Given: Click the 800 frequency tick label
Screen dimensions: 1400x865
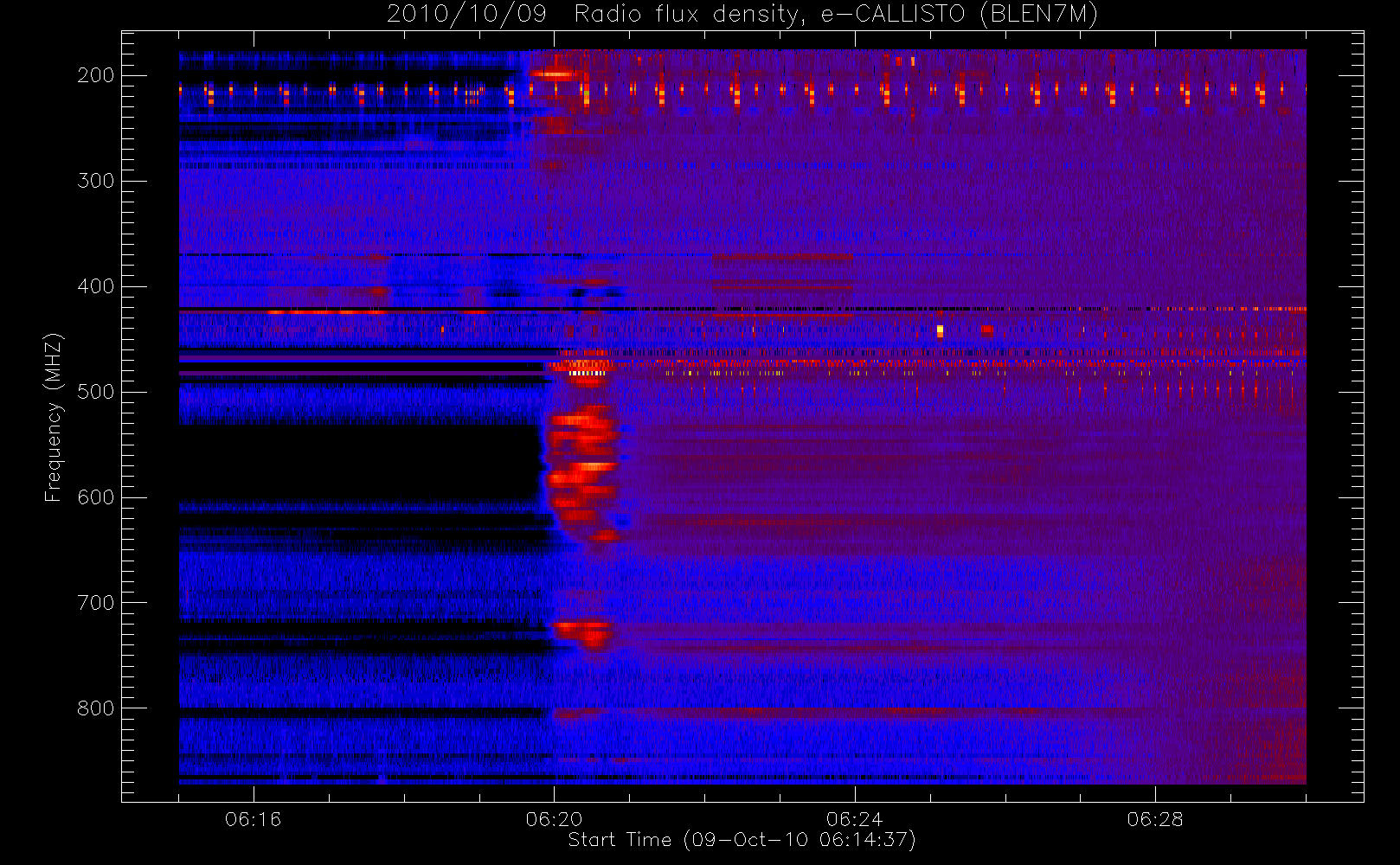Looking at the screenshot, I should tap(95, 708).
